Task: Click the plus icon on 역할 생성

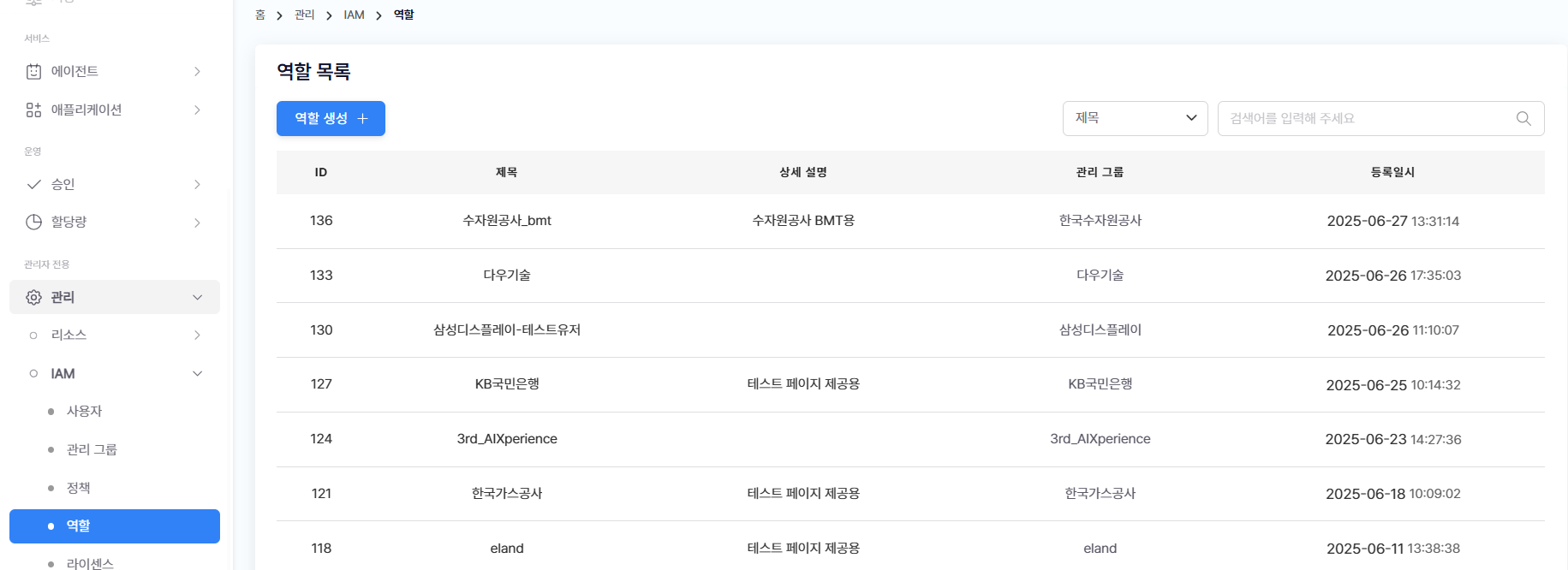Action: click(x=362, y=119)
